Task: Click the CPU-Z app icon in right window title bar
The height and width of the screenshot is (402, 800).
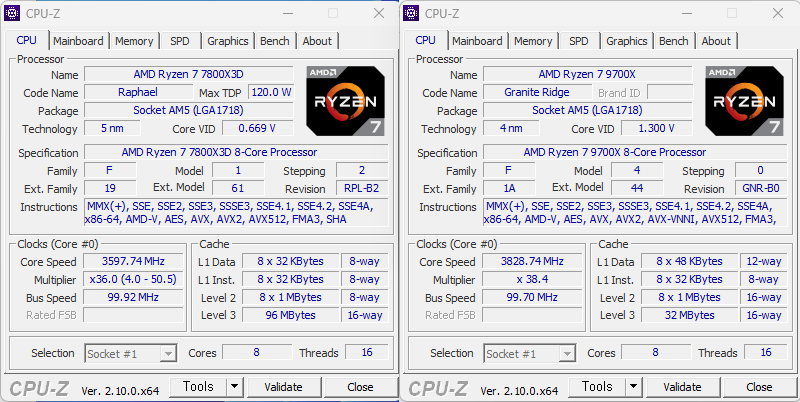Action: point(411,13)
